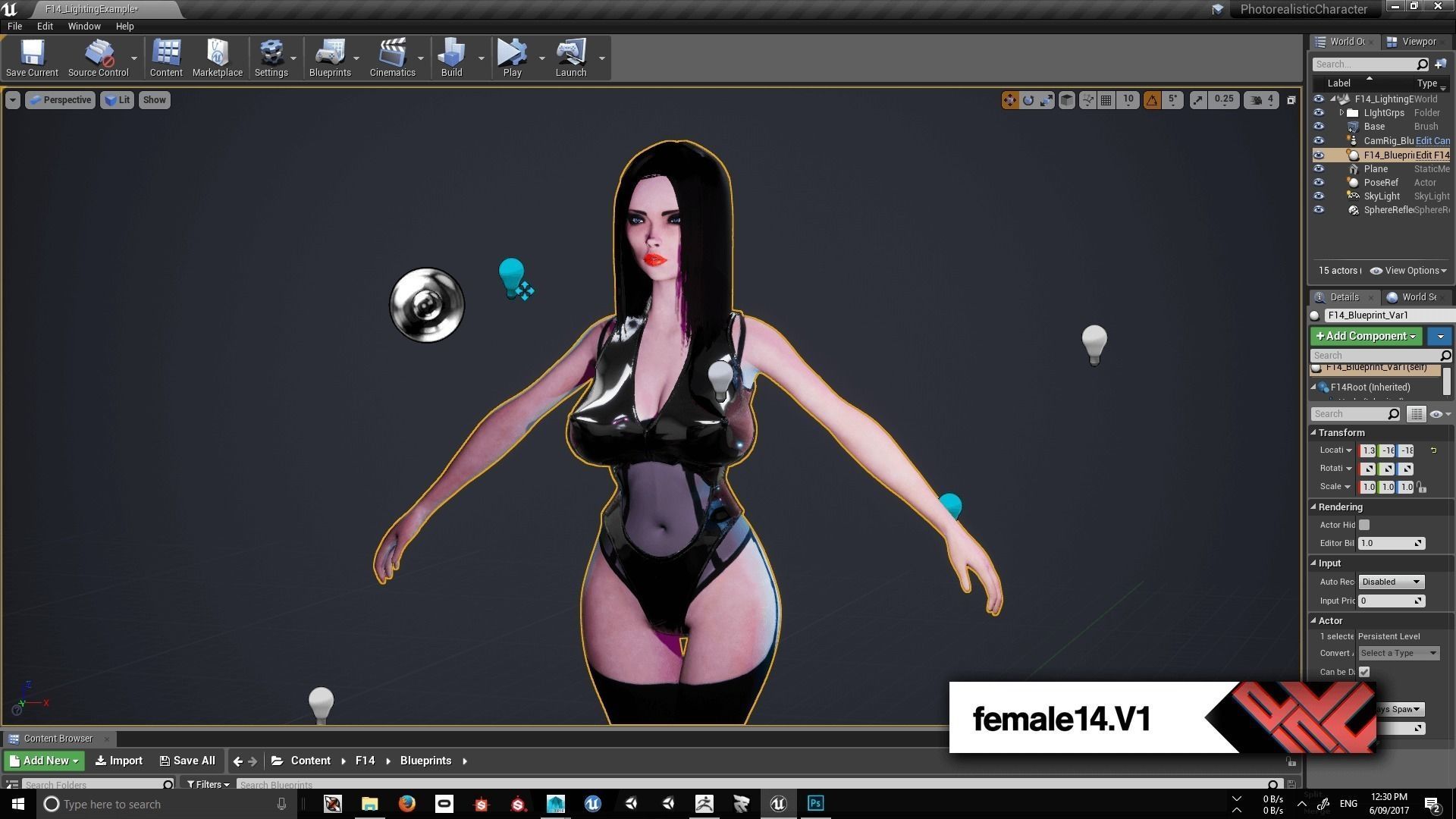Toggle surface snapping icon in viewport
1456x819 pixels.
point(1087,100)
